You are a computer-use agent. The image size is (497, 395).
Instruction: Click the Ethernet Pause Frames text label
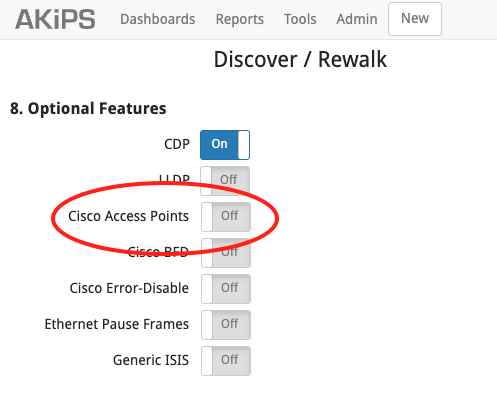[x=117, y=324]
